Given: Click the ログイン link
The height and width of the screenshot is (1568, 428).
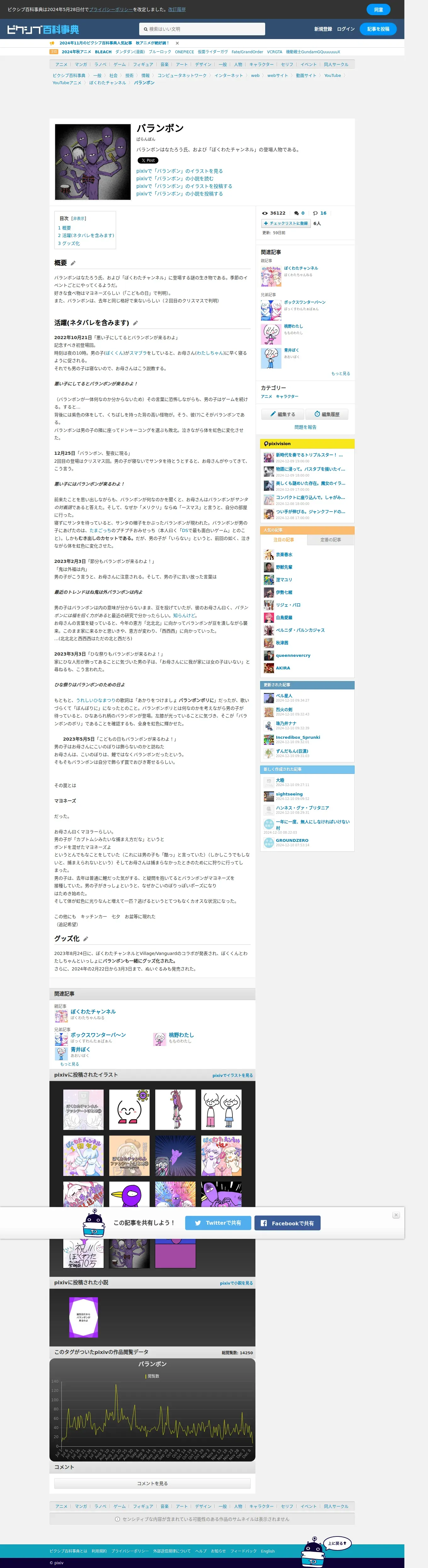Looking at the screenshot, I should [x=345, y=29].
